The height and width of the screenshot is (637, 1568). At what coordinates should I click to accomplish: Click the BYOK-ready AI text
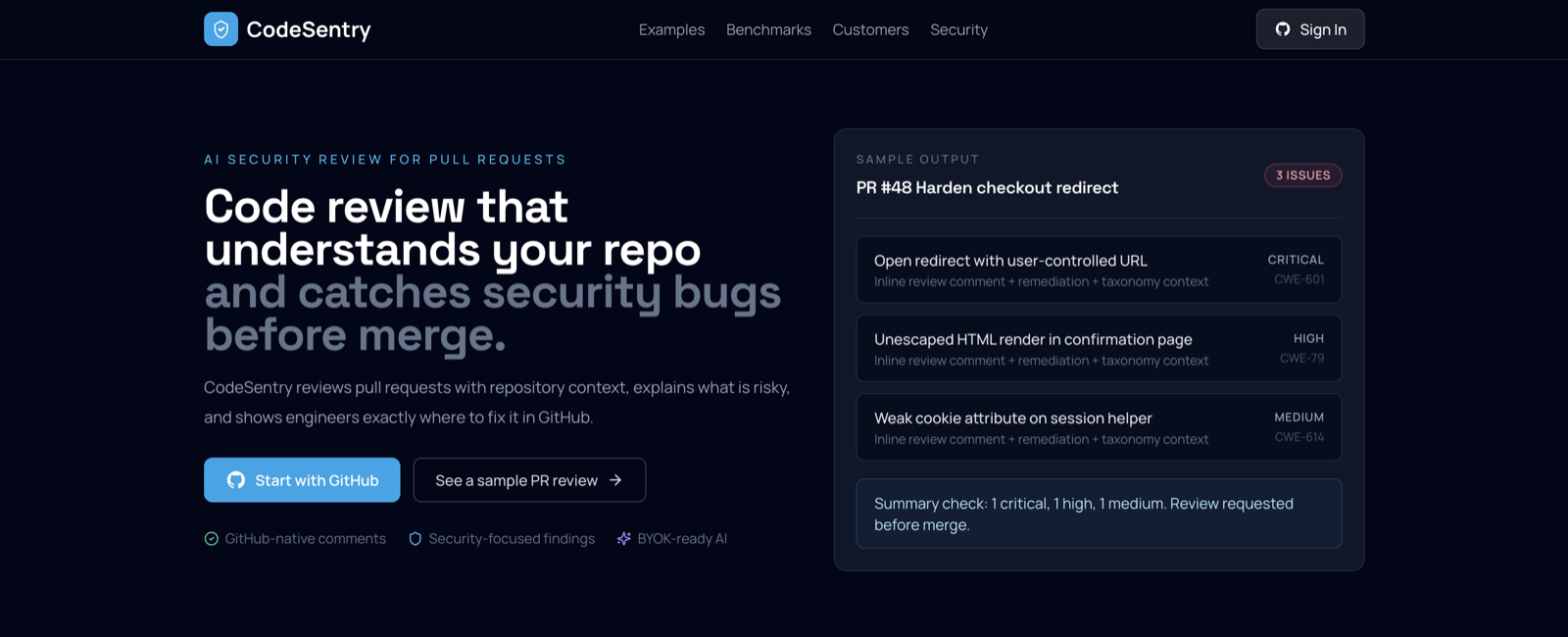click(x=682, y=539)
